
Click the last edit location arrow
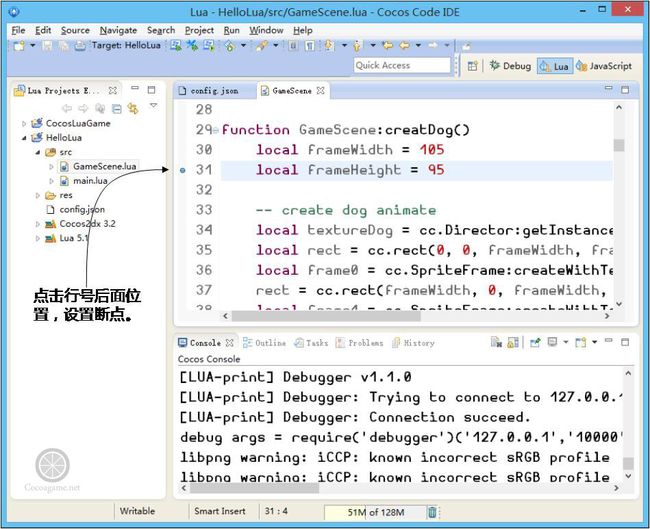388,45
